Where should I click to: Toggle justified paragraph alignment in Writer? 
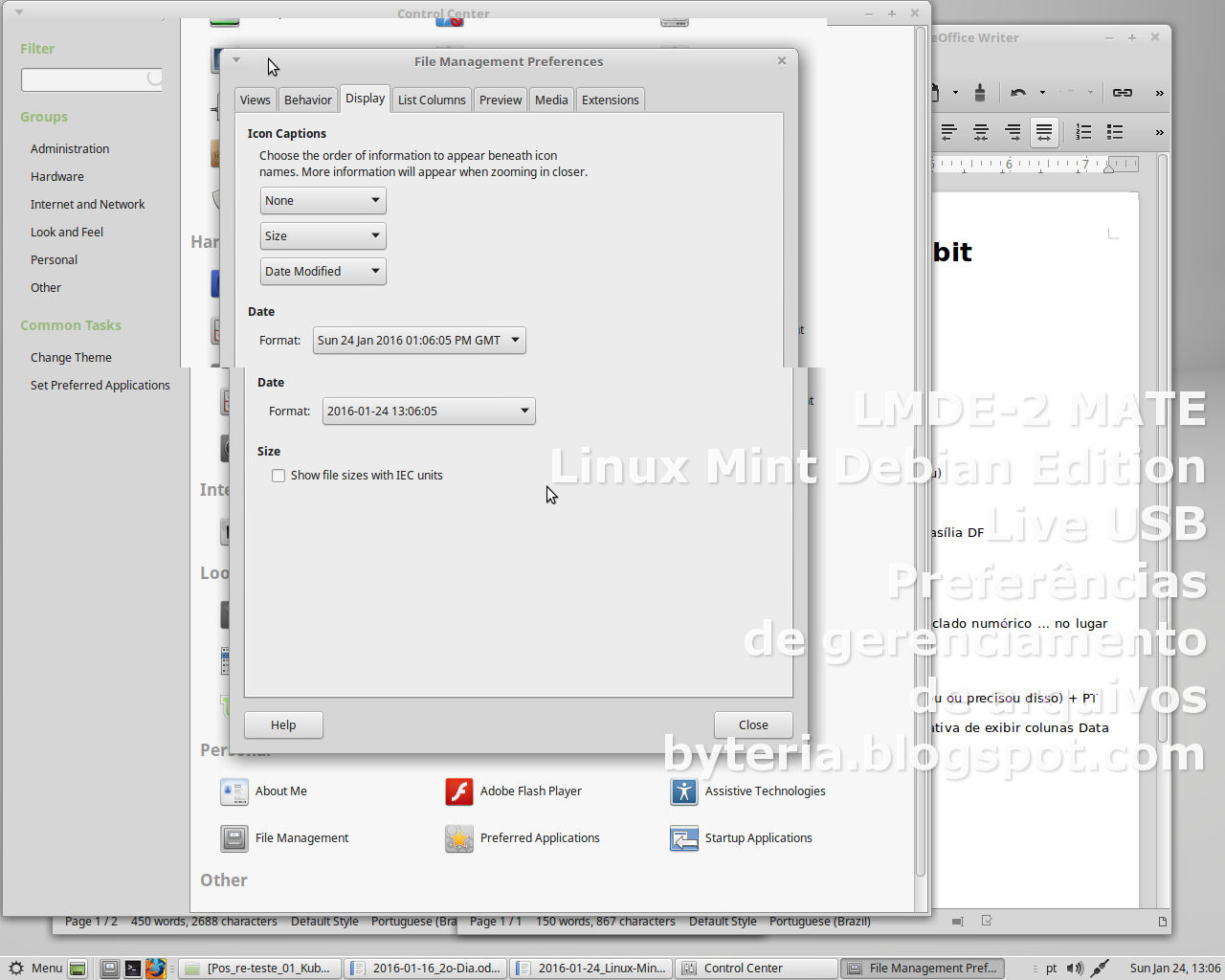1044,132
